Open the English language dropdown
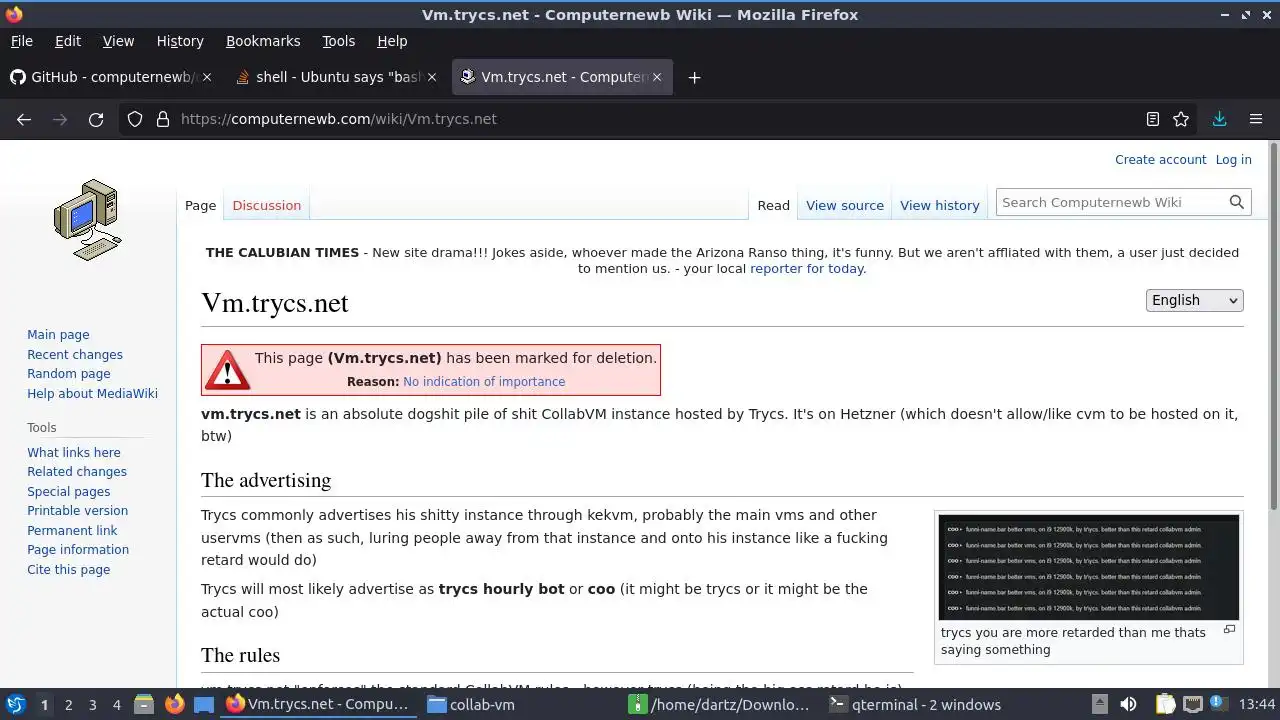 [x=1194, y=300]
